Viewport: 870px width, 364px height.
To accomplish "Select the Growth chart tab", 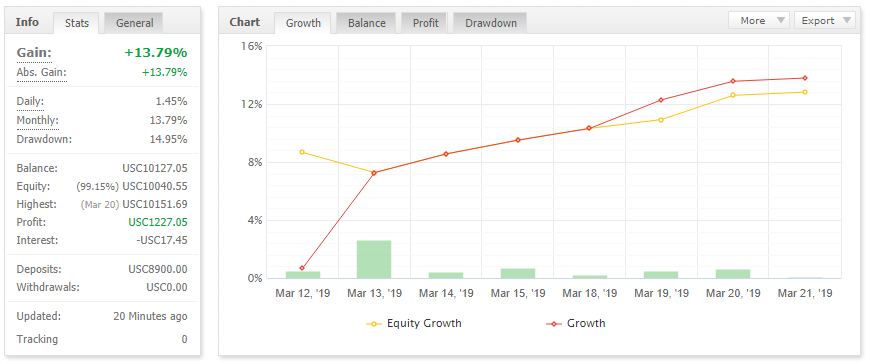I will [303, 23].
